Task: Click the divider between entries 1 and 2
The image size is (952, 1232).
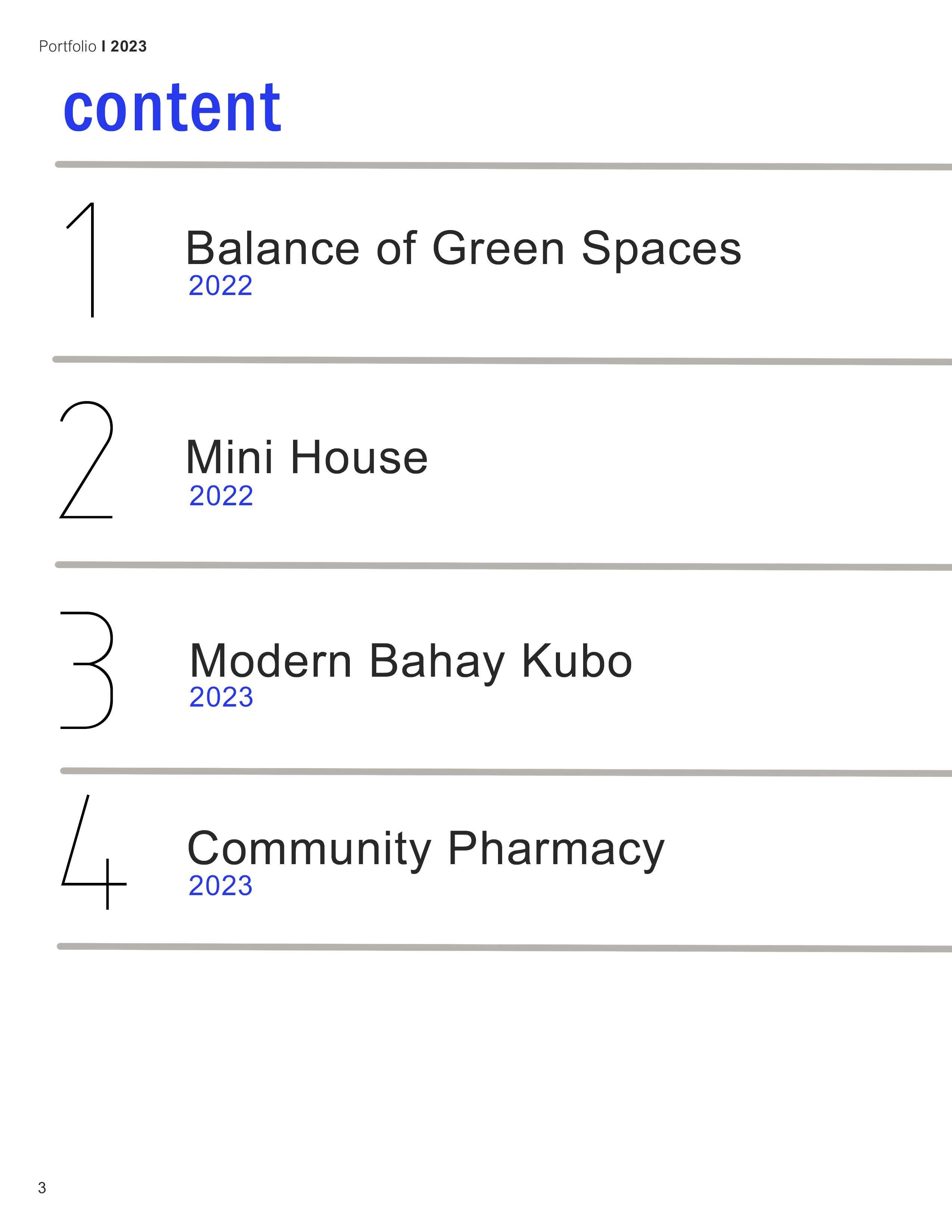Action: pyautogui.click(x=502, y=360)
